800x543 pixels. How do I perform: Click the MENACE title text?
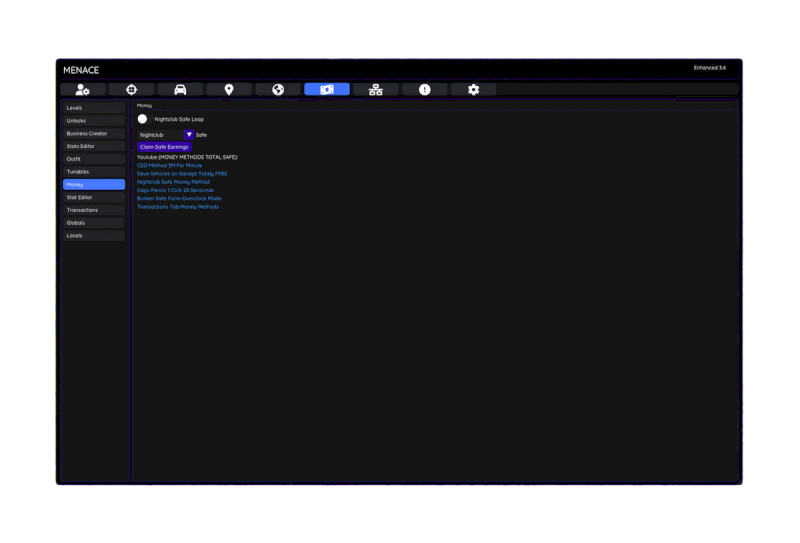[81, 70]
